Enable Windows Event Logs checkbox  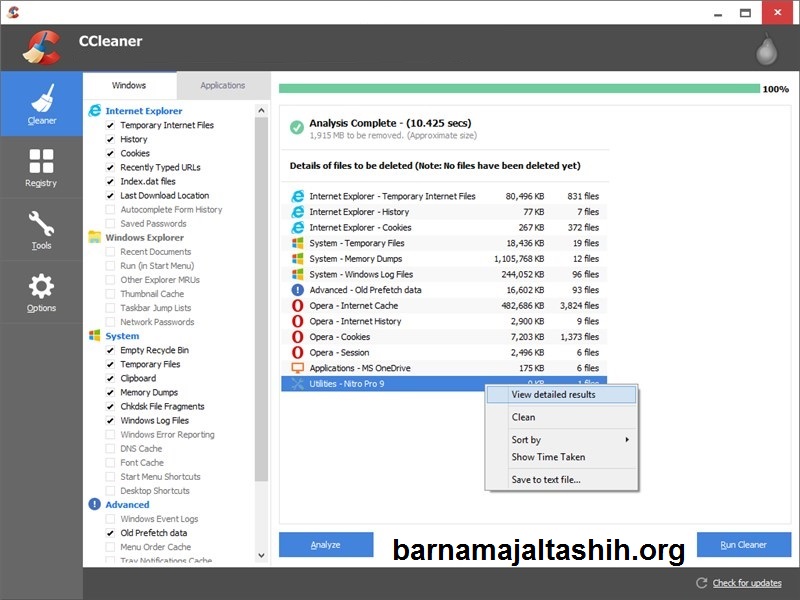pyautogui.click(x=110, y=519)
